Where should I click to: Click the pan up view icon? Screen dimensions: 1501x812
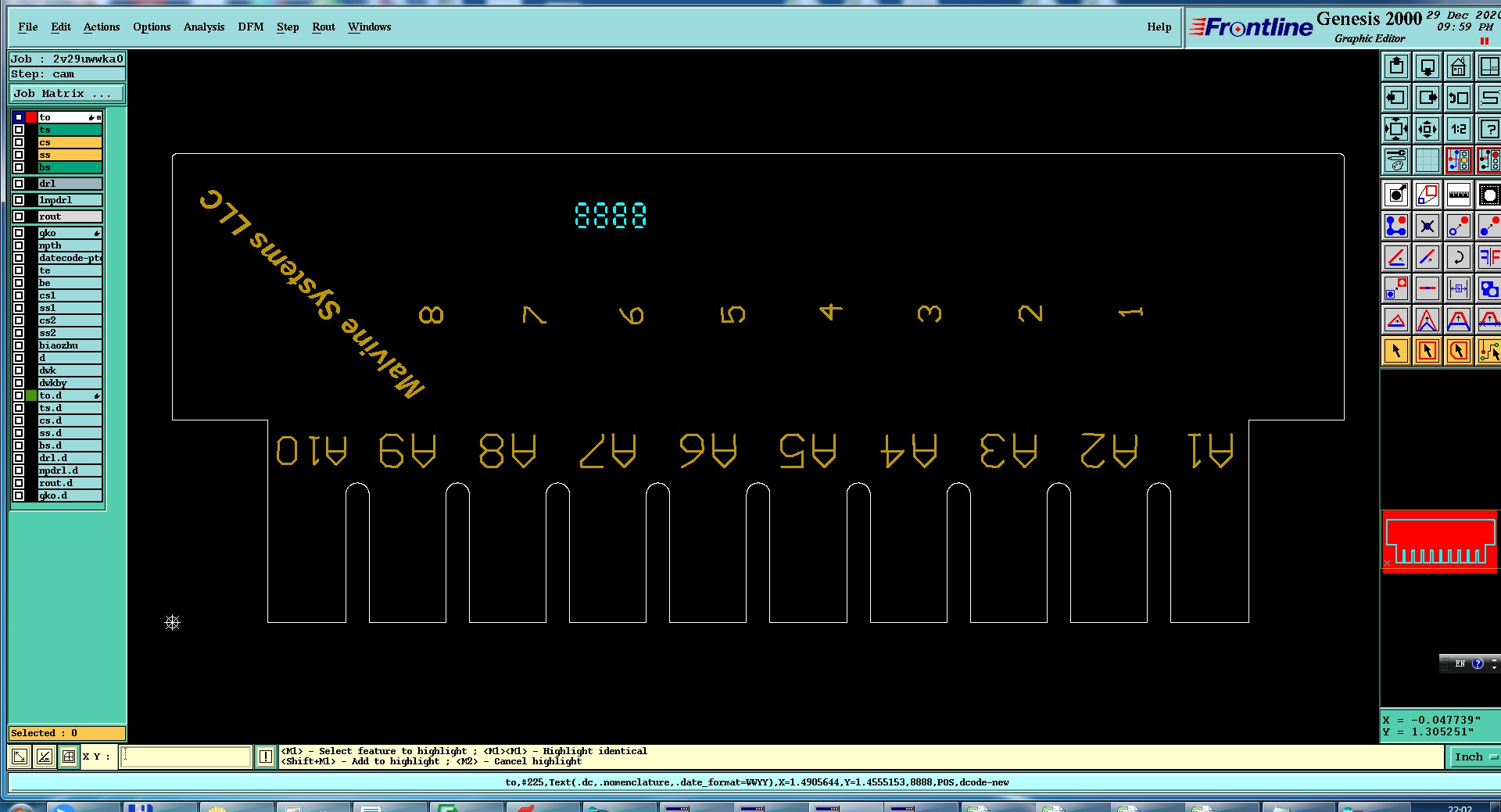pos(1396,67)
